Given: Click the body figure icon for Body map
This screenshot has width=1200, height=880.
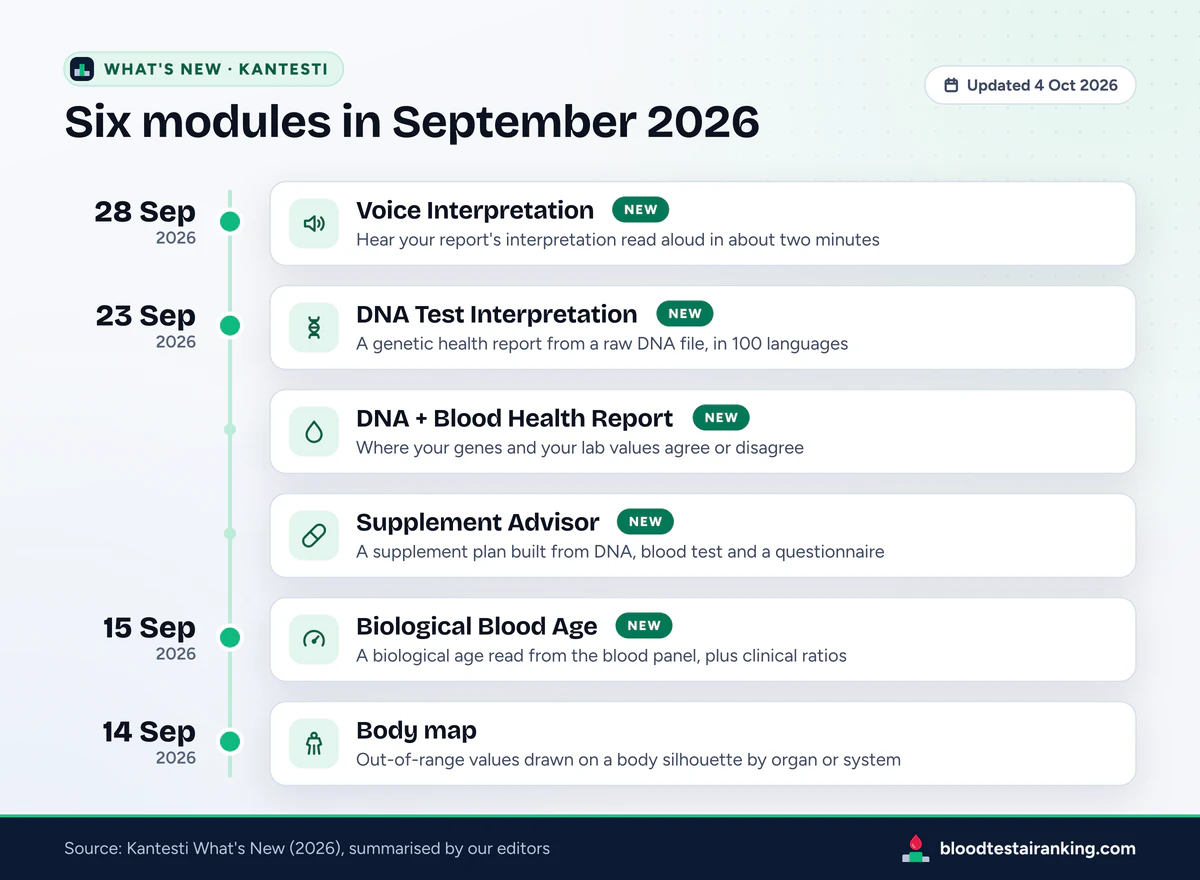Looking at the screenshot, I should pyautogui.click(x=314, y=744).
